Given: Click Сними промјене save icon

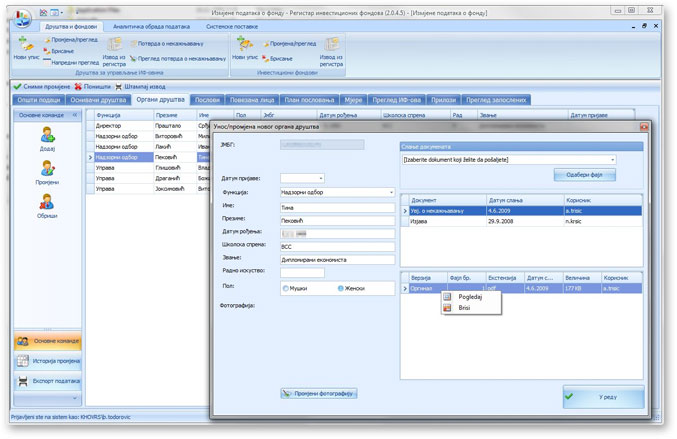Looking at the screenshot, I should tap(17, 87).
